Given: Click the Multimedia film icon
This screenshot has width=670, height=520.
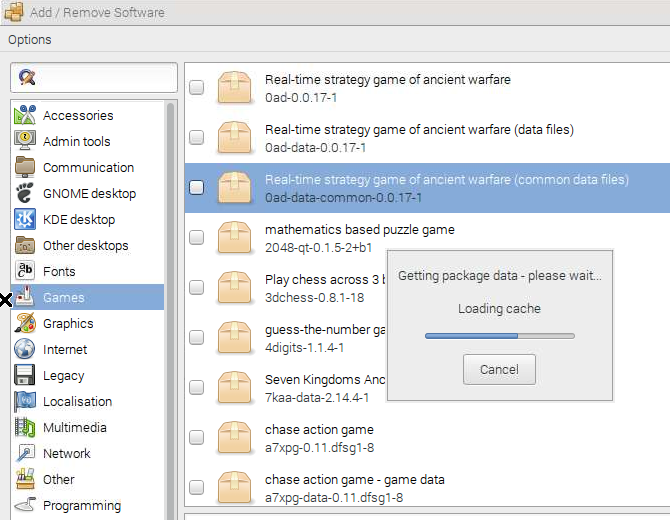Looking at the screenshot, I should click(25, 427).
